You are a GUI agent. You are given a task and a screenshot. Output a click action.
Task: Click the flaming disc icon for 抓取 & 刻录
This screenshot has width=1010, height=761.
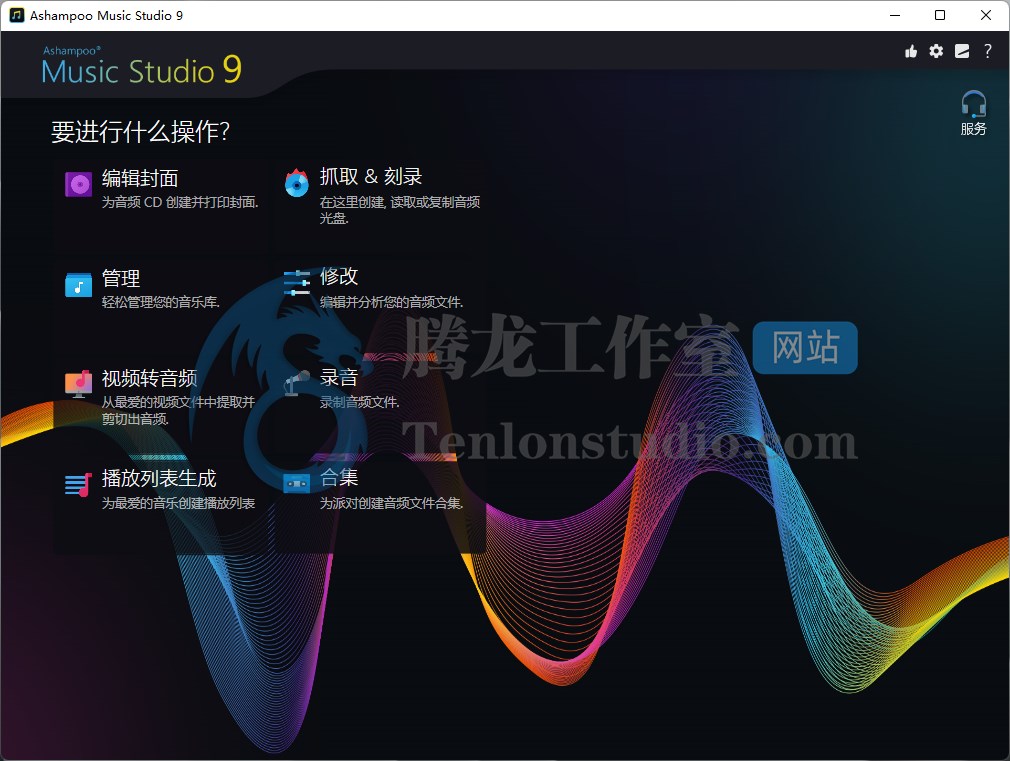tap(297, 183)
